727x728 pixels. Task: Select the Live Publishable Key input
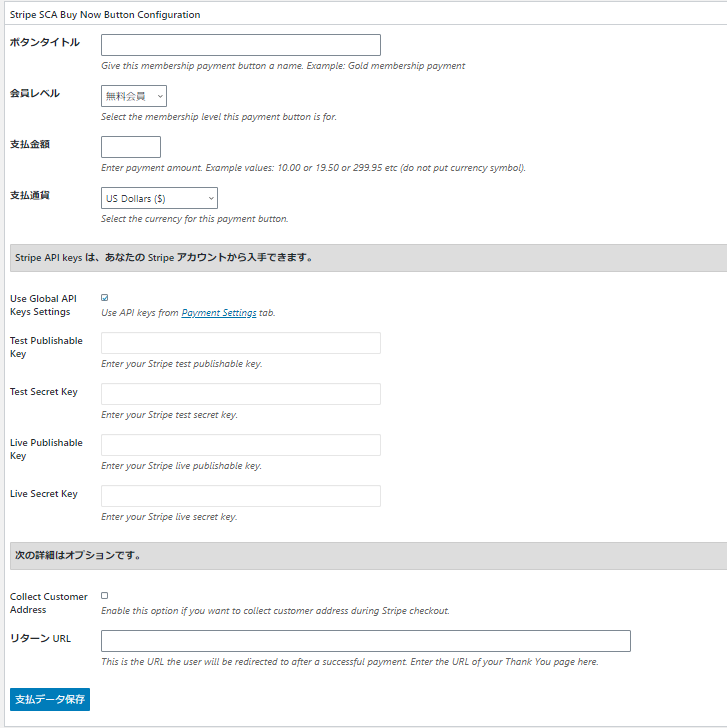pyautogui.click(x=240, y=445)
